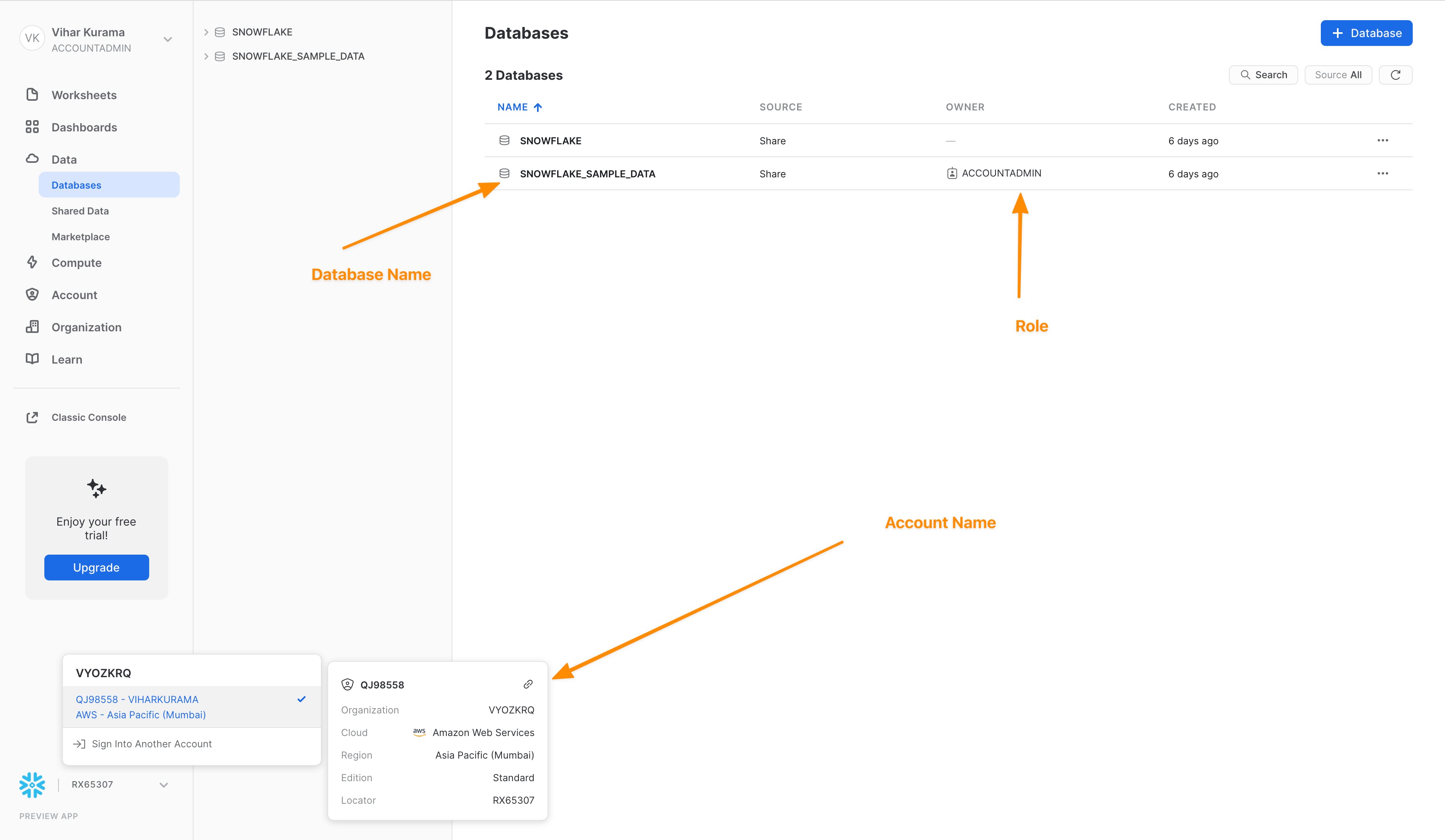Open Learn in the sidebar
1445x840 pixels.
coord(67,360)
